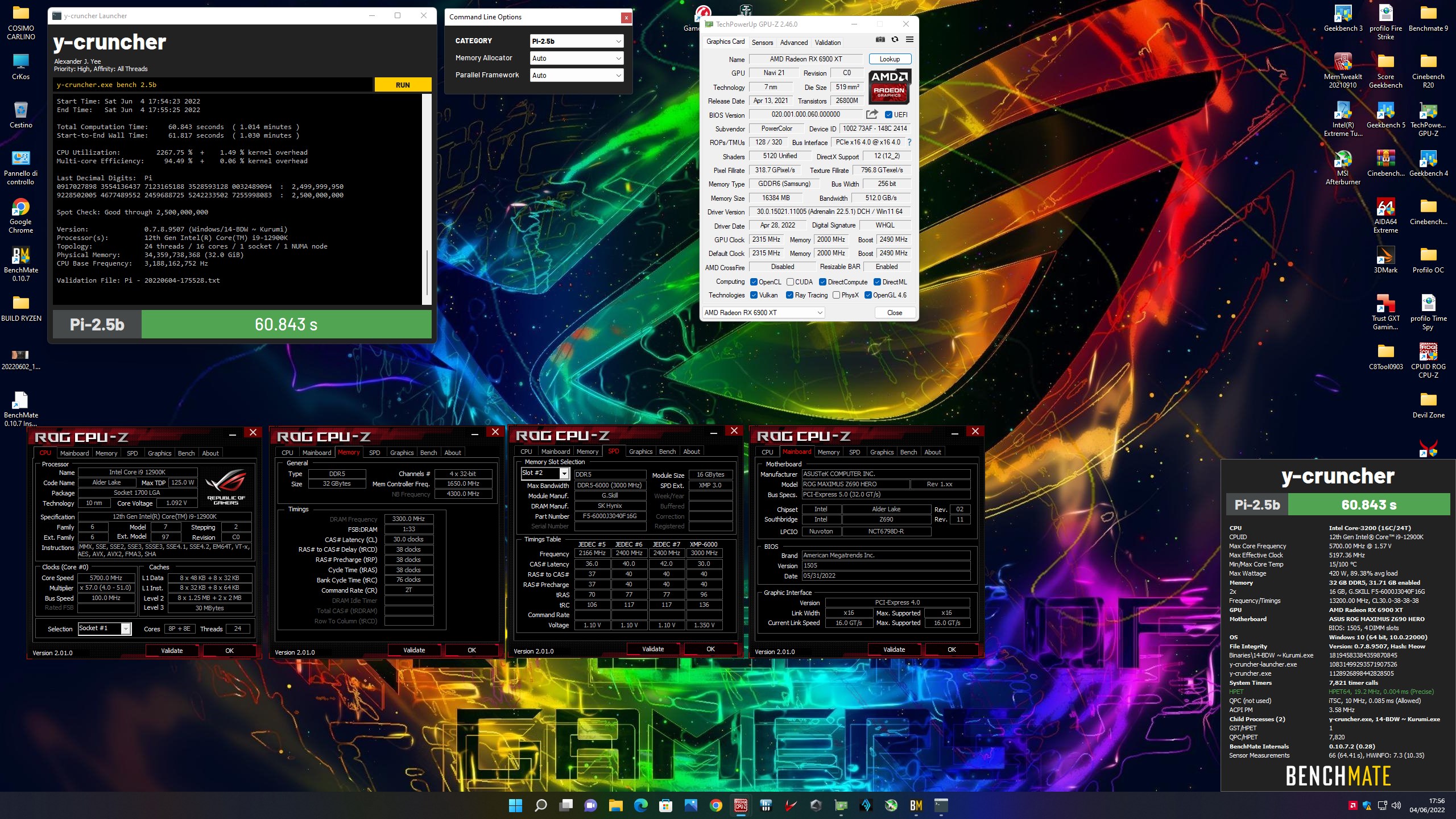Toggle the UEFI checkbox in GPU-Z
Viewport: 1456px width, 819px height.
pos(888,115)
